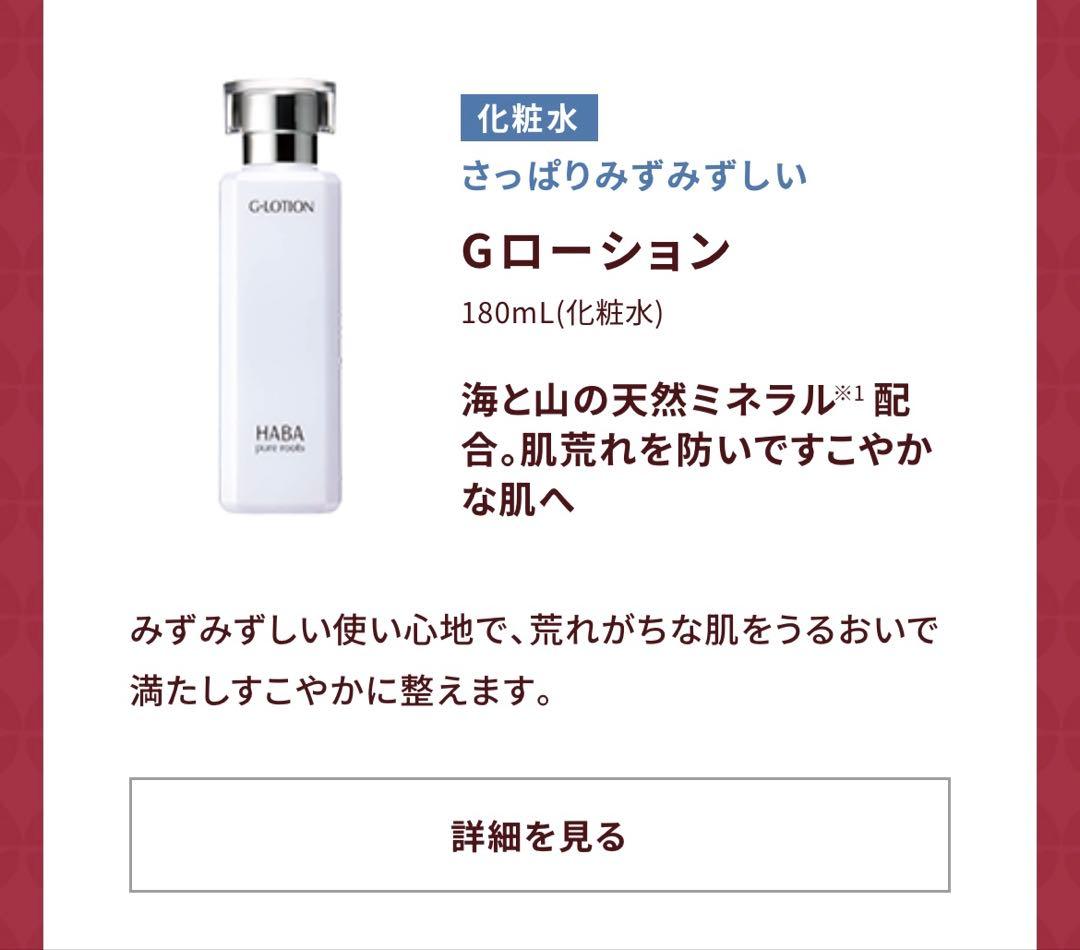Image resolution: width=1080 pixels, height=950 pixels.
Task: Click the blue 化粧水 category tag
Action: pyautogui.click(x=528, y=118)
